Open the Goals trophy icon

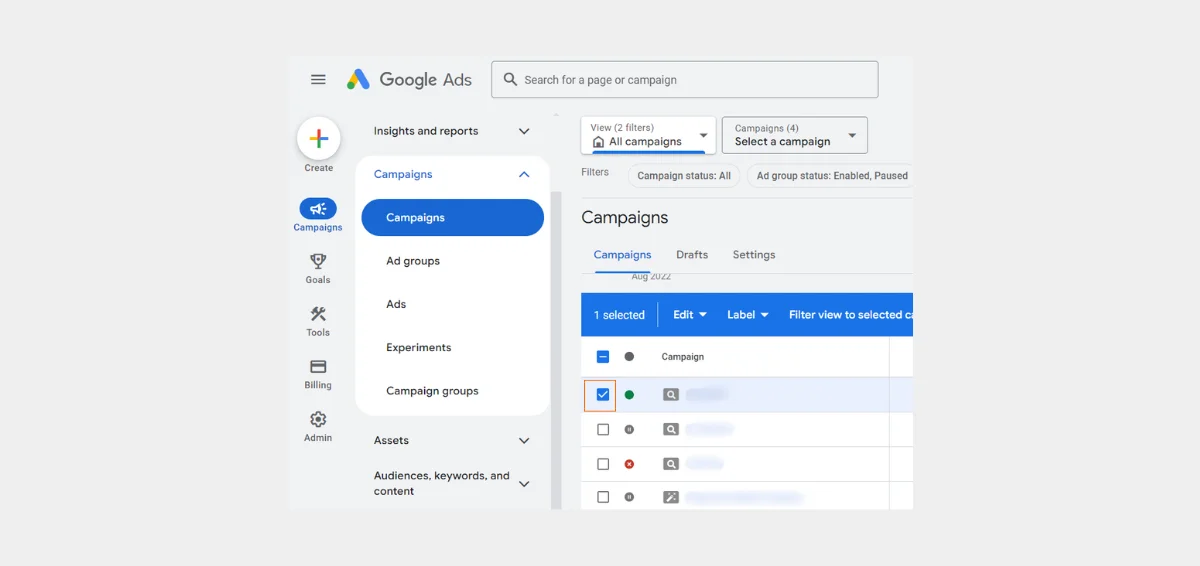click(318, 261)
